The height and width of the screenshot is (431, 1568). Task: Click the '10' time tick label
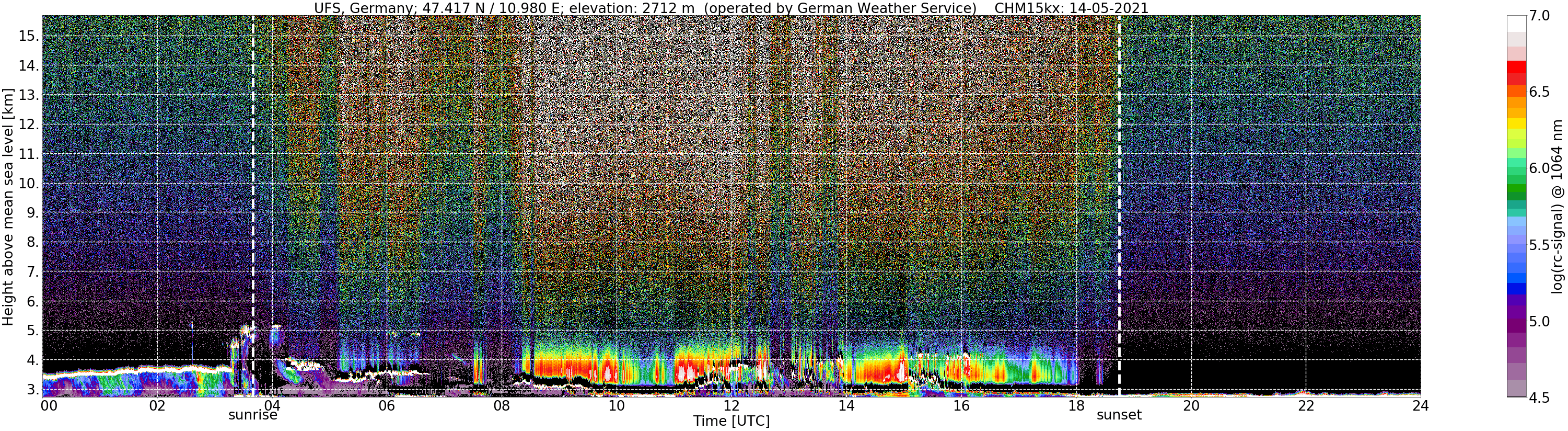[617, 405]
